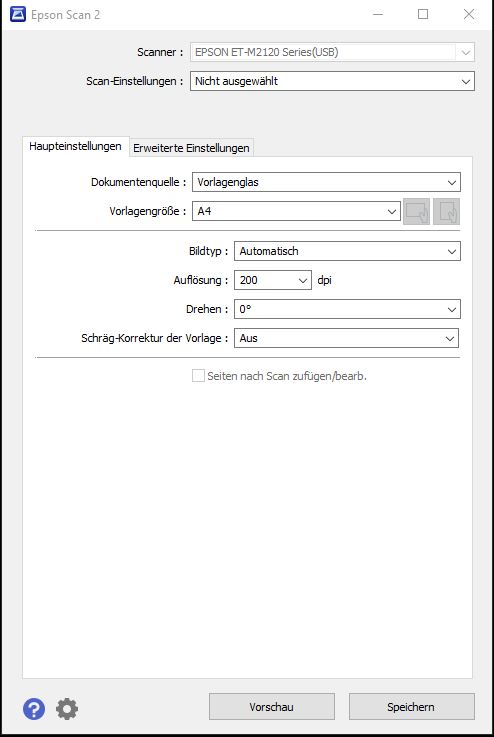Expand the Bildtyp dropdown showing Automatisch
Viewport: 494px width, 737px height.
[347, 251]
